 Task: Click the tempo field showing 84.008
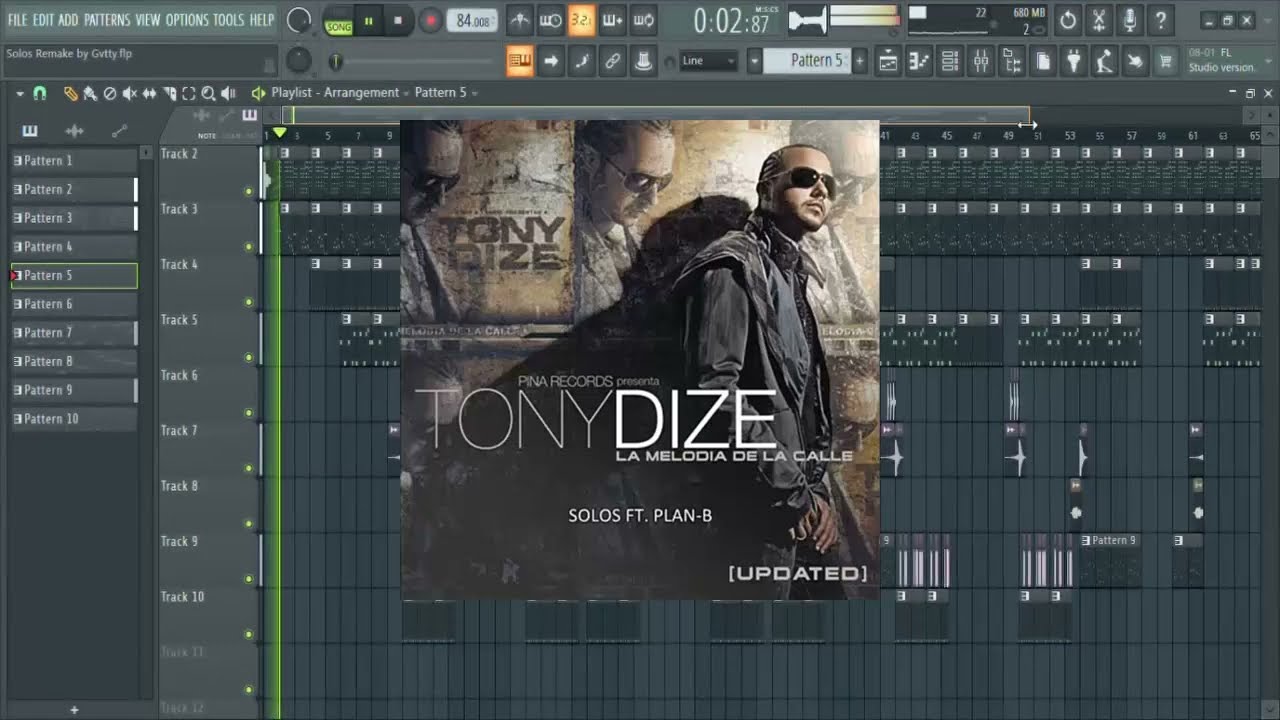472,21
